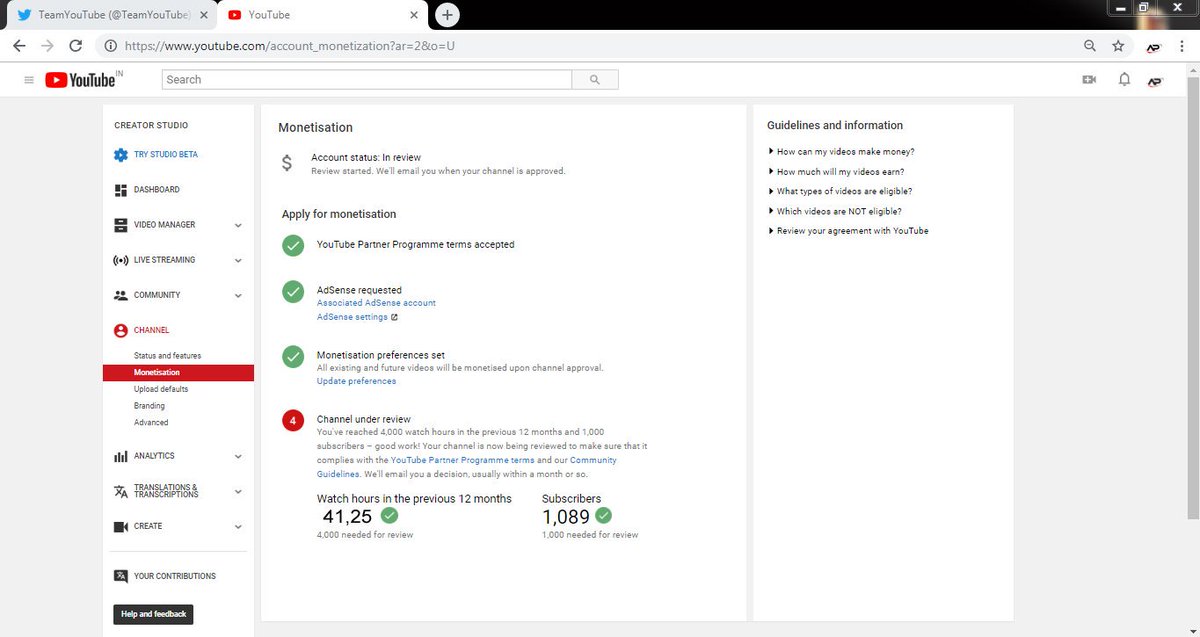
Task: Expand the Create section
Action: coord(238,527)
